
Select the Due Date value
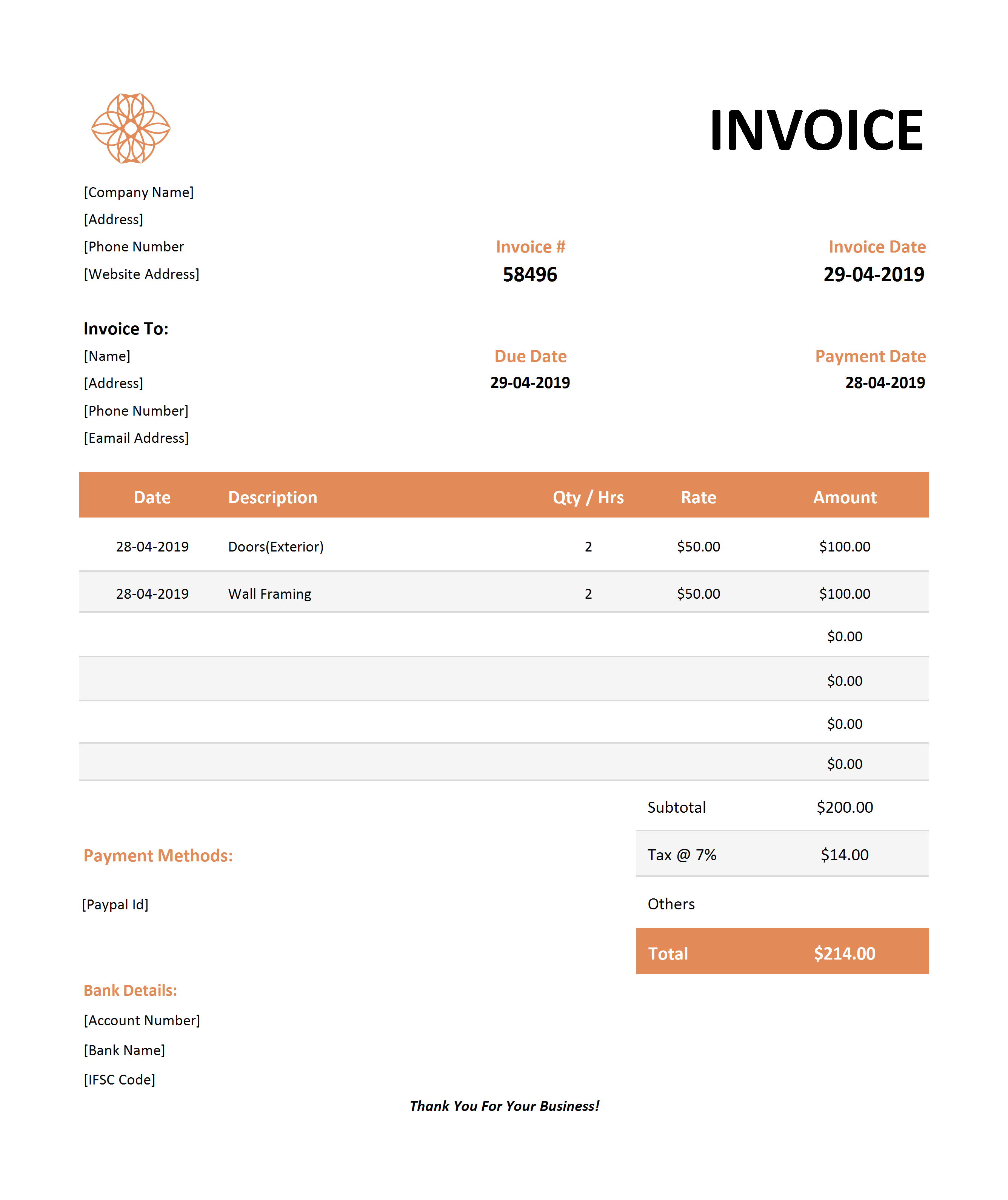pos(530,383)
